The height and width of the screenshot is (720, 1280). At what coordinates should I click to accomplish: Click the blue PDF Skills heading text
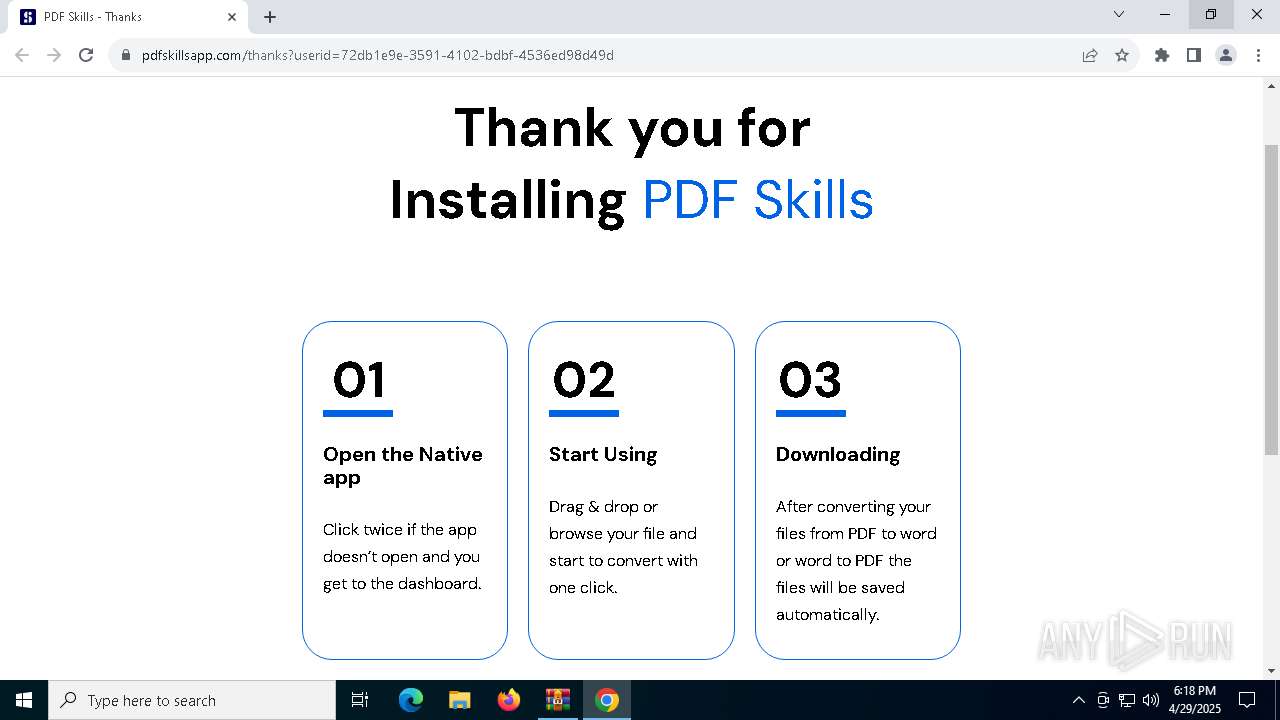coord(758,200)
